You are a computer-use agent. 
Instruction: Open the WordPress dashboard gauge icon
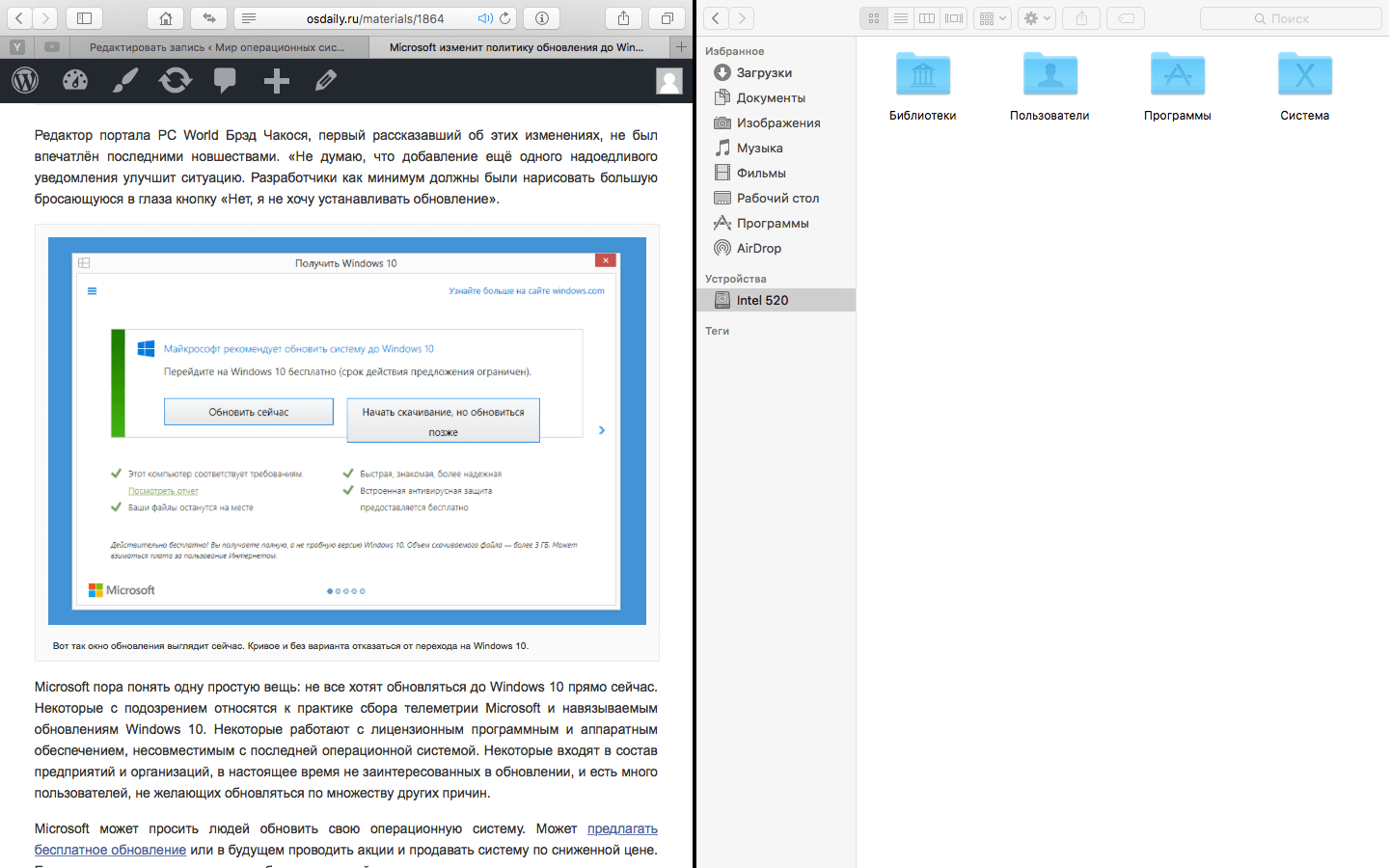75,81
